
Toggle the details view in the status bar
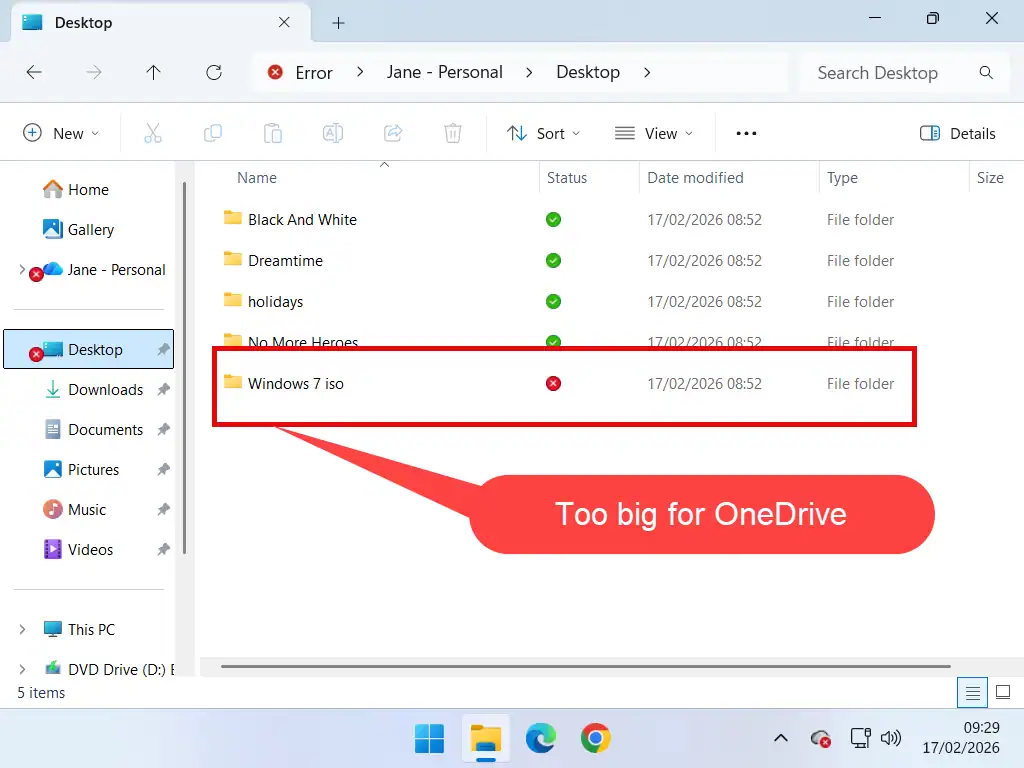pos(971,692)
